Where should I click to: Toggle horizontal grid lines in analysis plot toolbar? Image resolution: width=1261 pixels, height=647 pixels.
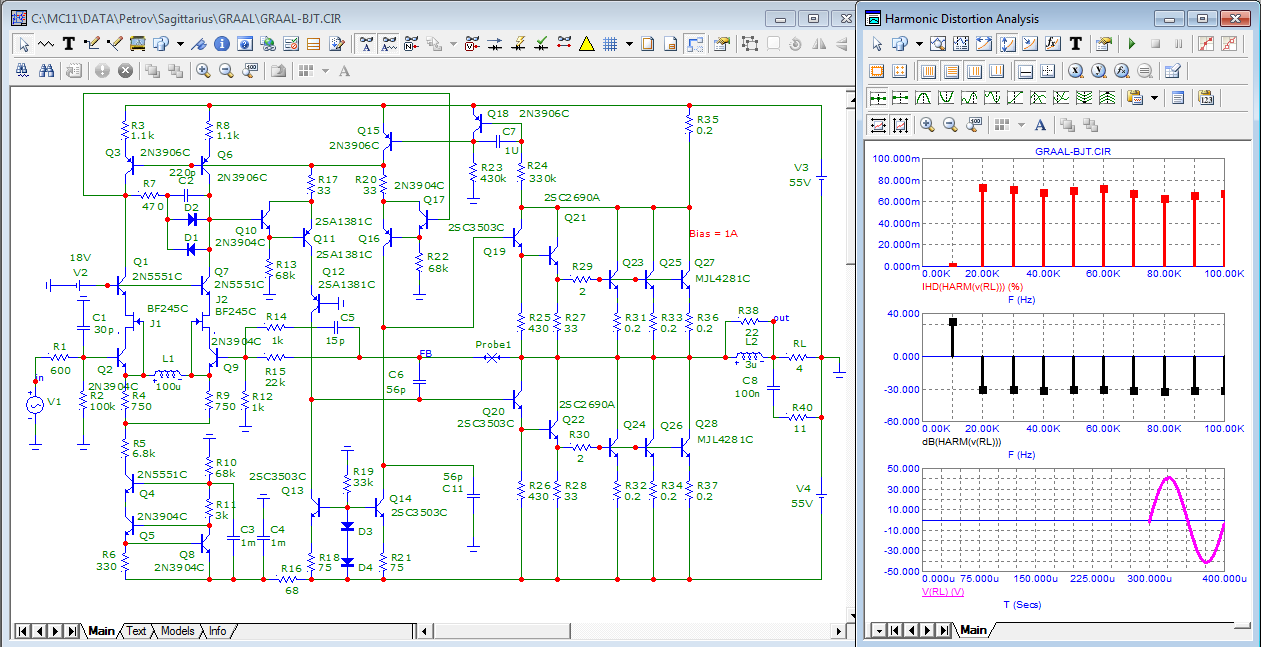click(x=951, y=71)
